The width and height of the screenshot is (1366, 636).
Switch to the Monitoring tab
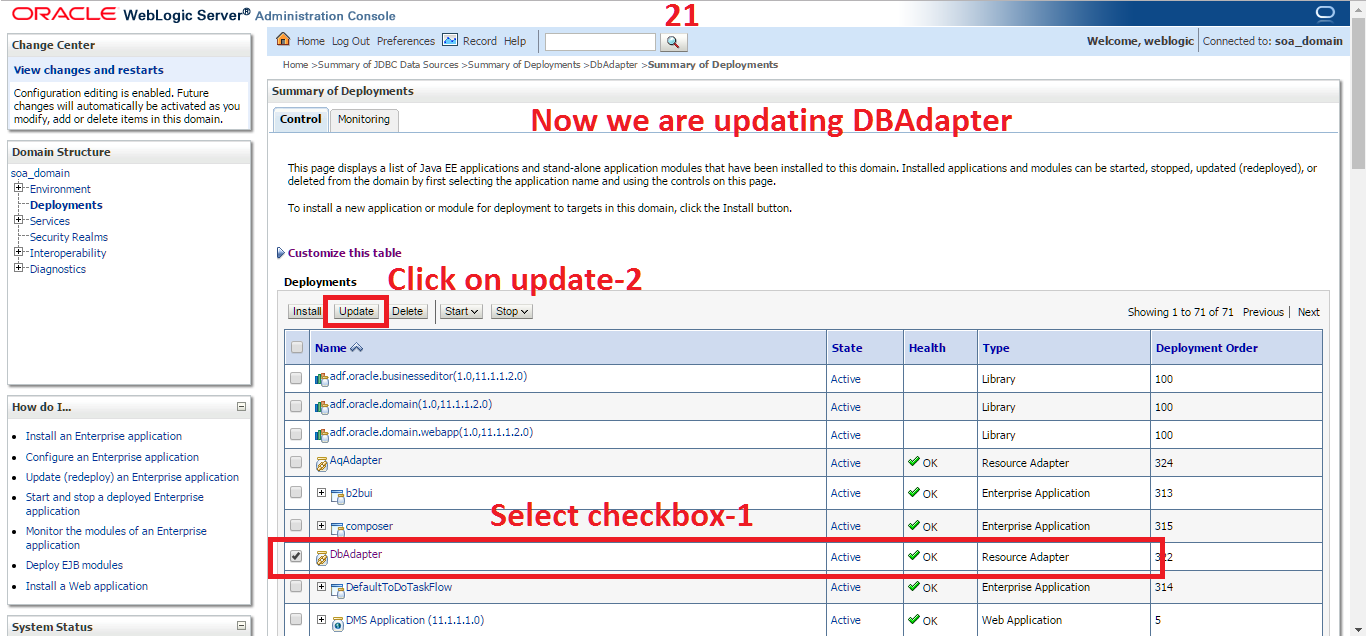click(x=364, y=119)
